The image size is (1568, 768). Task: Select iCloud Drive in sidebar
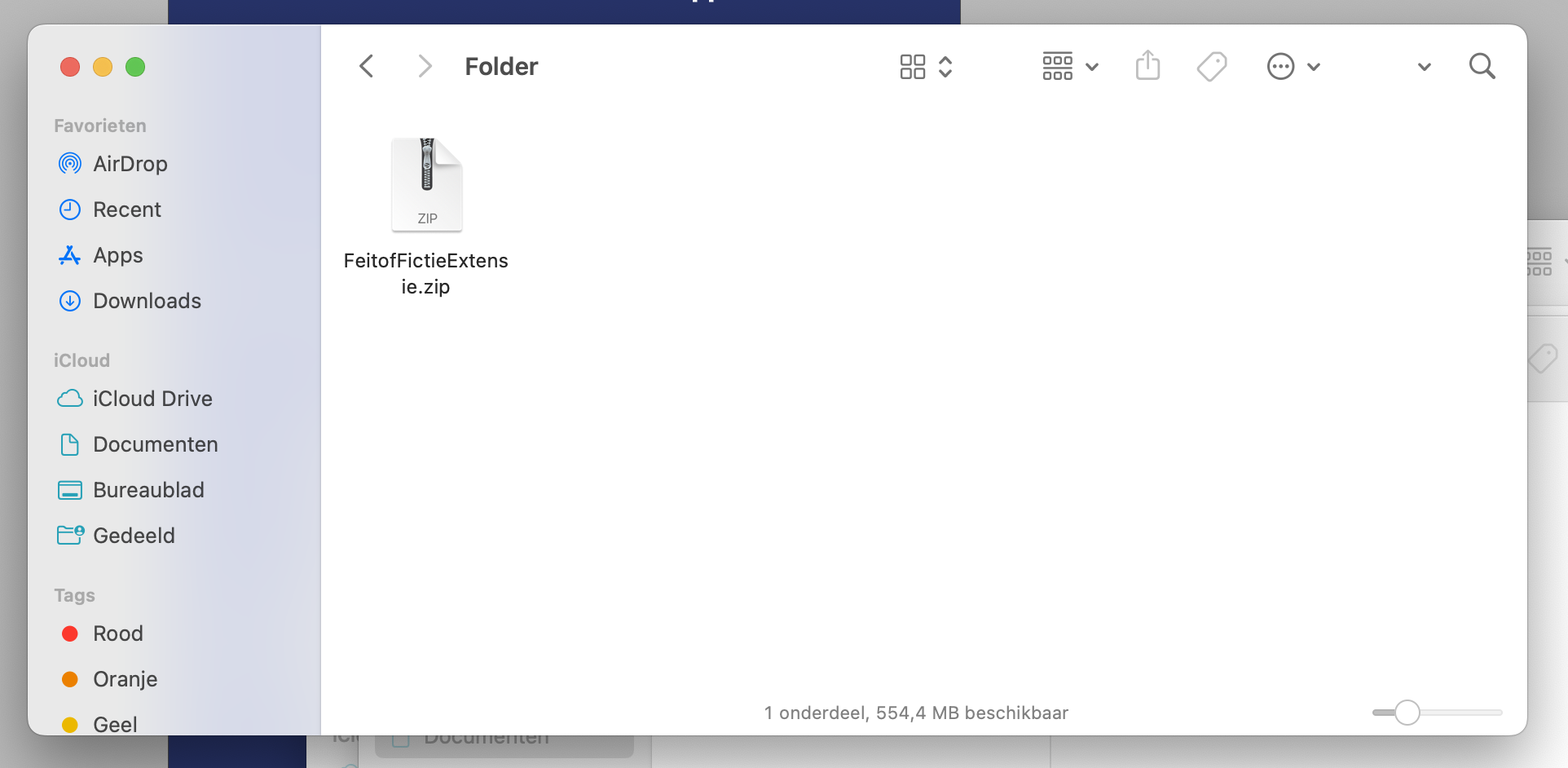(x=152, y=399)
